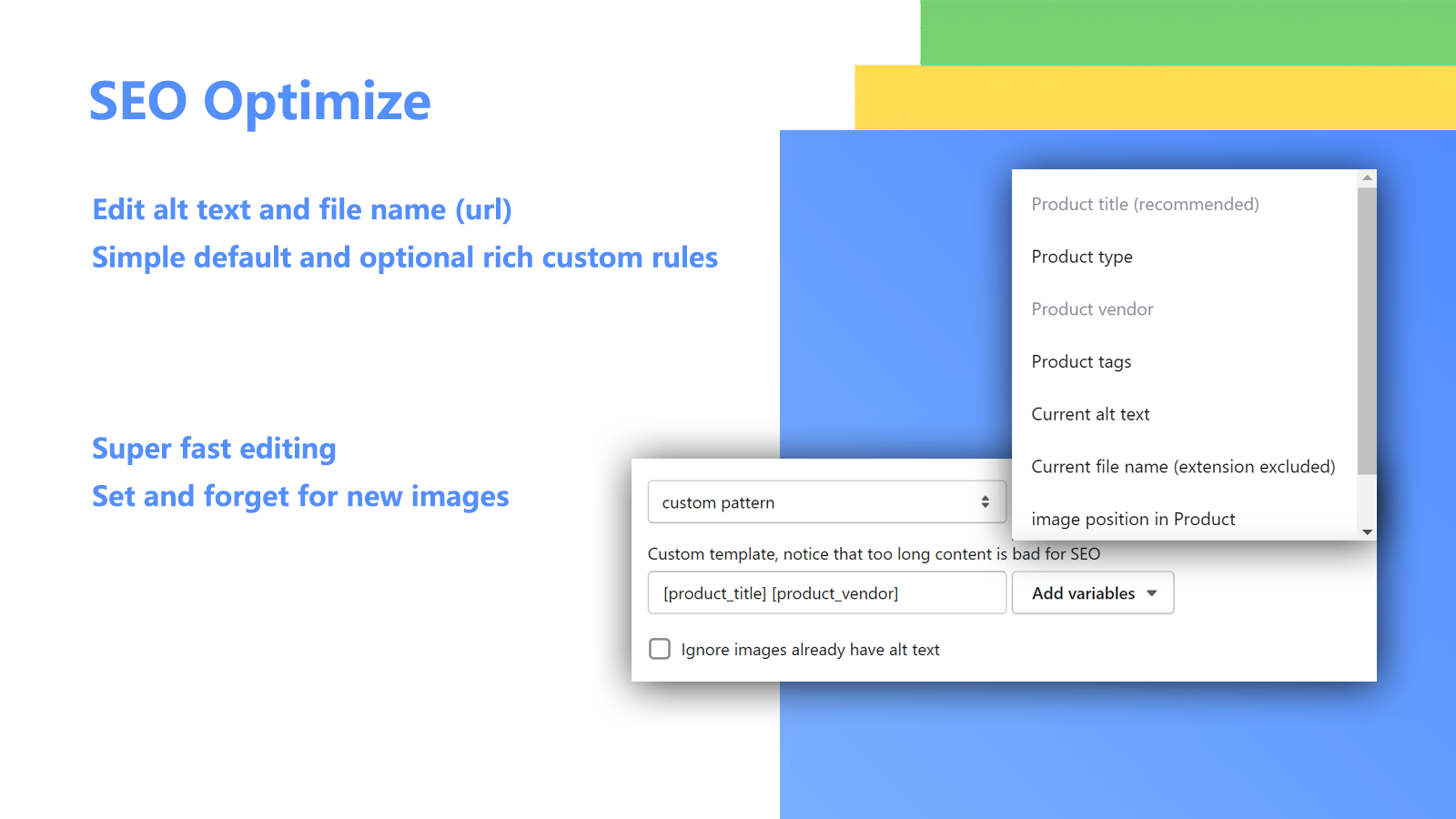The image size is (1456, 819).
Task: Expand the Add variables menu
Action: (x=1092, y=593)
